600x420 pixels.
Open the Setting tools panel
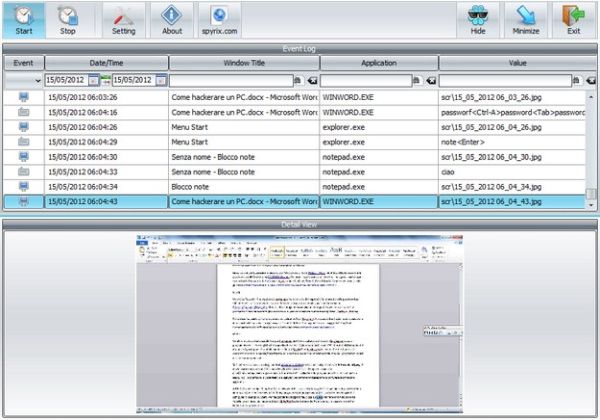[x=124, y=20]
